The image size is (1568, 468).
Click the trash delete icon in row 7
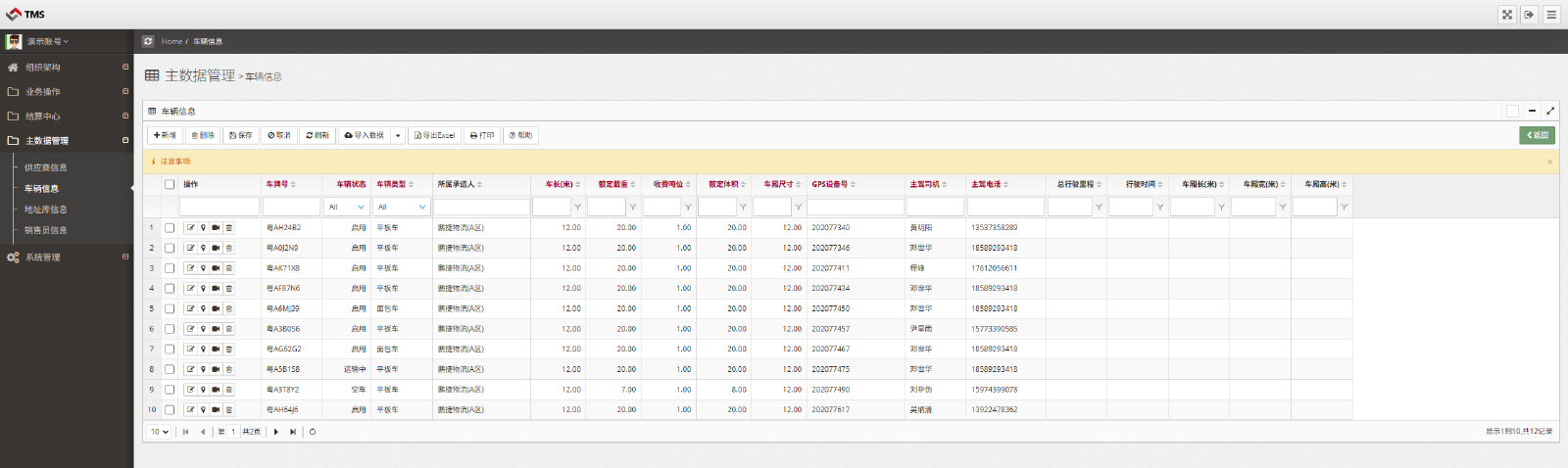pos(228,350)
